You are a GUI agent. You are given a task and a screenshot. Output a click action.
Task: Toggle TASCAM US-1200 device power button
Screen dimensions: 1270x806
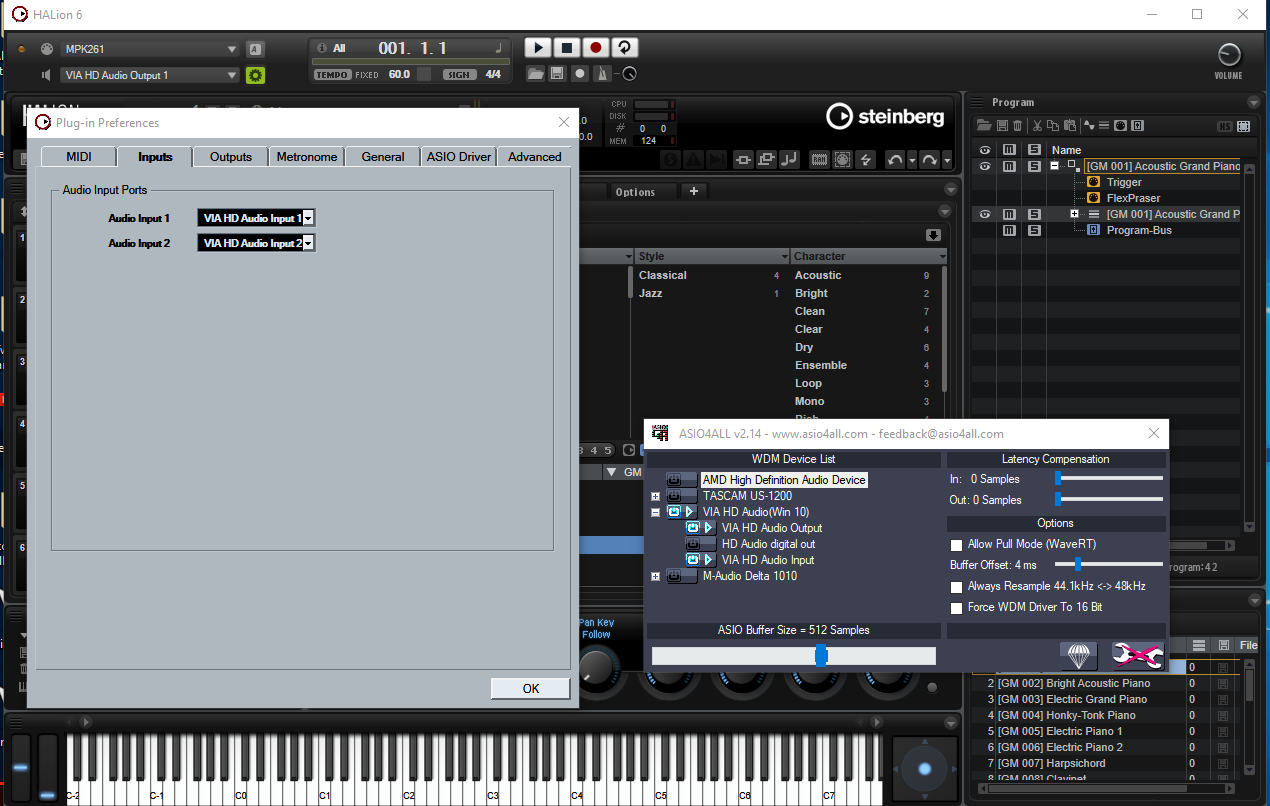pos(682,496)
